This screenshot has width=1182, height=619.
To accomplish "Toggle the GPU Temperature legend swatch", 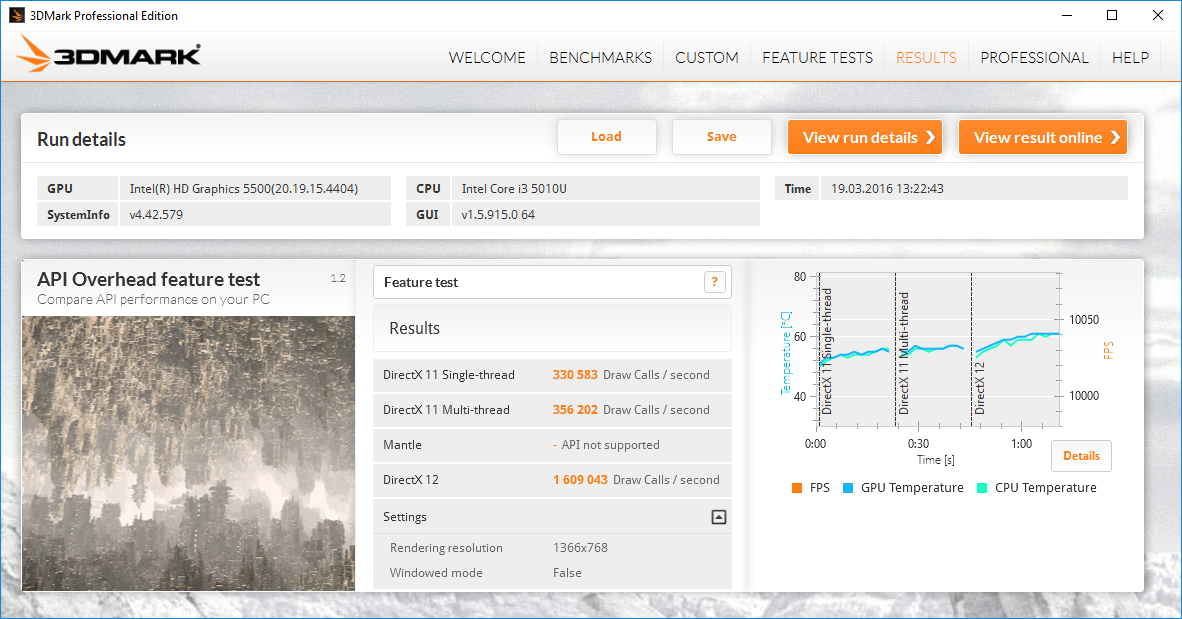I will (847, 488).
